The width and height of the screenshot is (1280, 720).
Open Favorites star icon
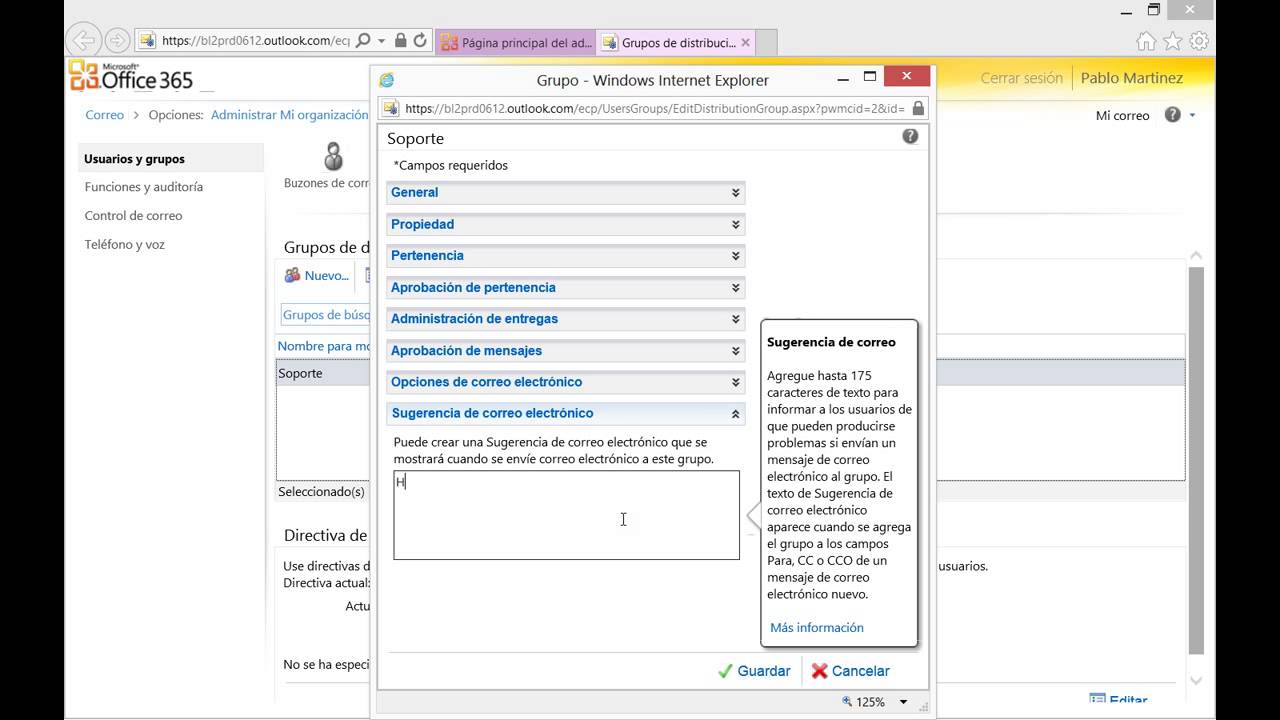click(1172, 41)
